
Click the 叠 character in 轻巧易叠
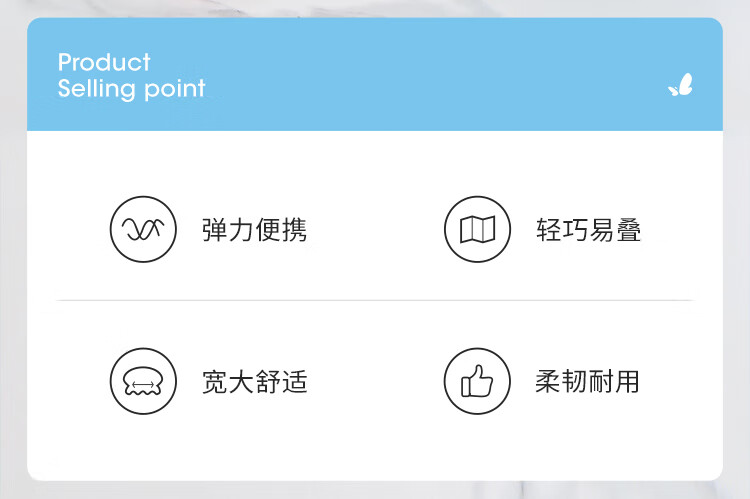click(x=629, y=230)
